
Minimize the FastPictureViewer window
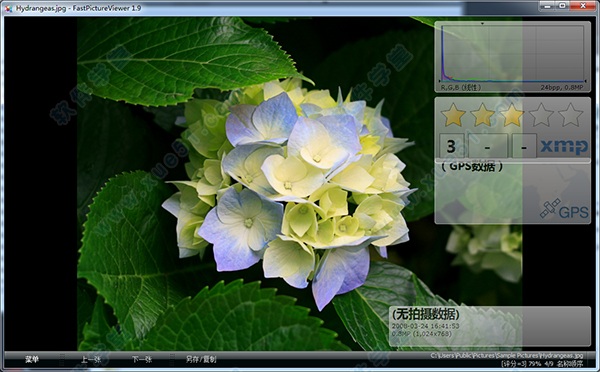click(x=548, y=6)
